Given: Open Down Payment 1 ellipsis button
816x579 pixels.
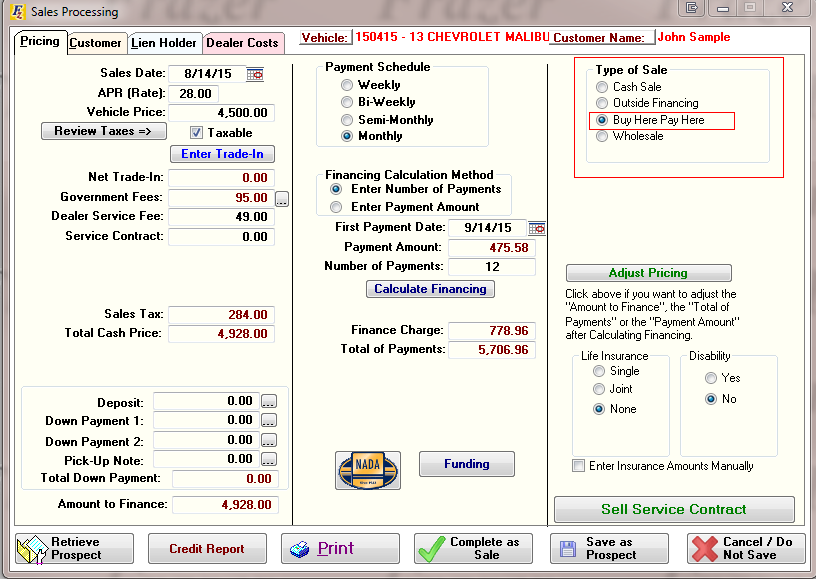Looking at the screenshot, I should (x=269, y=420).
